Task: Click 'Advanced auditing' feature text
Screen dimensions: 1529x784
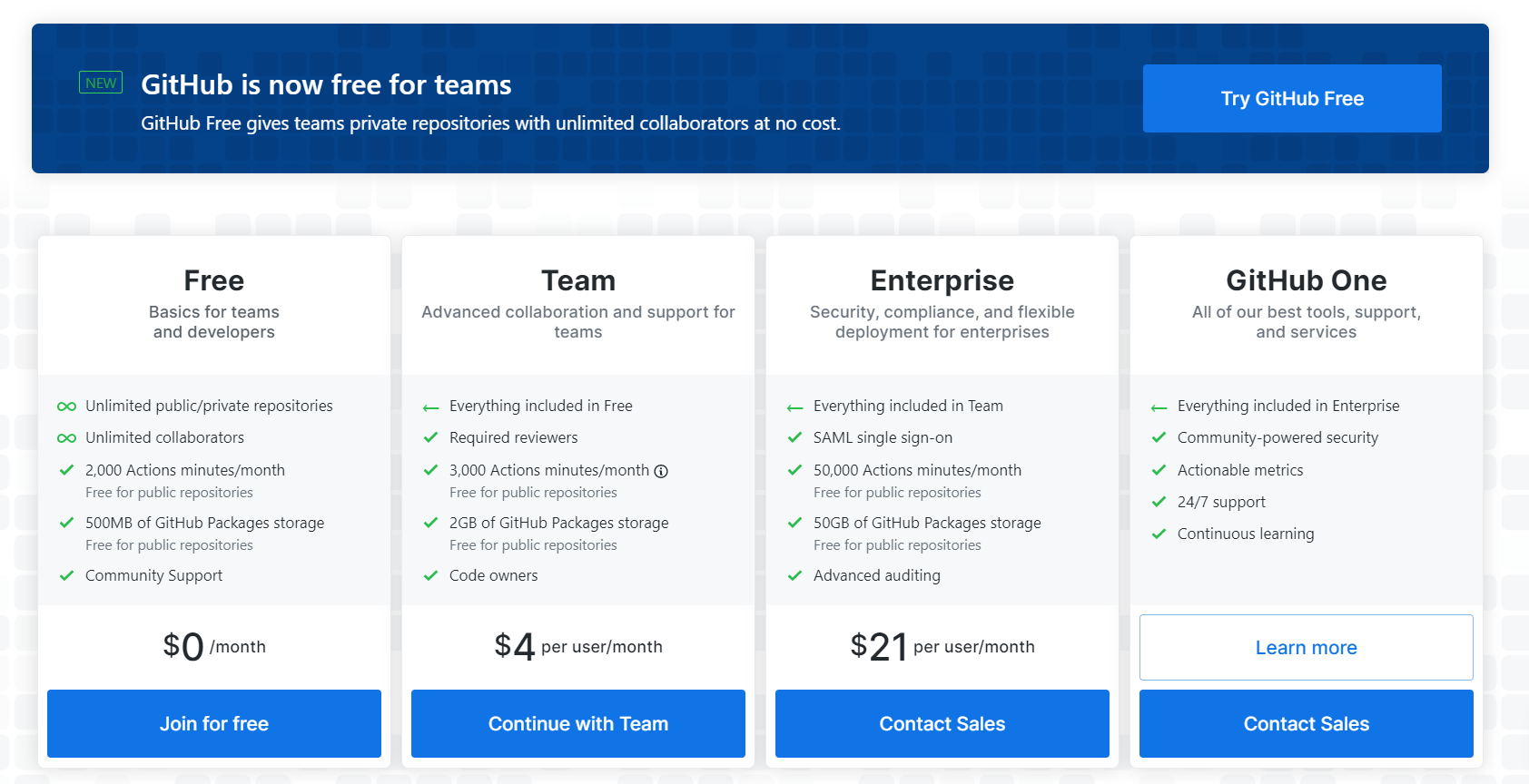Action: point(877,575)
